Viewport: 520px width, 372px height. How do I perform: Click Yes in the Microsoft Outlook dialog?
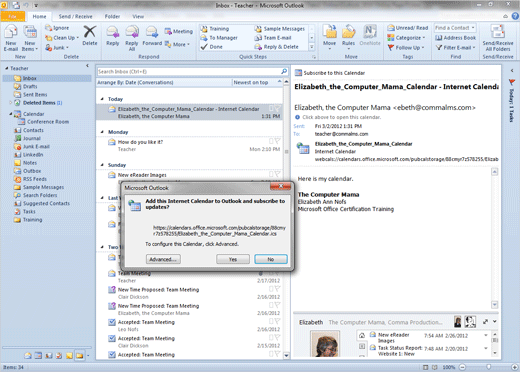233,259
